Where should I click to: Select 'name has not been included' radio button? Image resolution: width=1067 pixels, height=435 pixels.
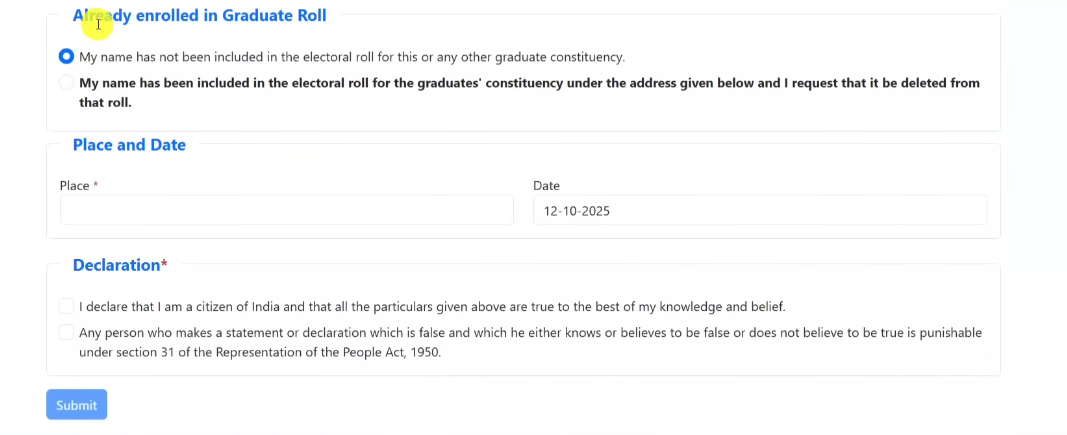click(x=66, y=57)
